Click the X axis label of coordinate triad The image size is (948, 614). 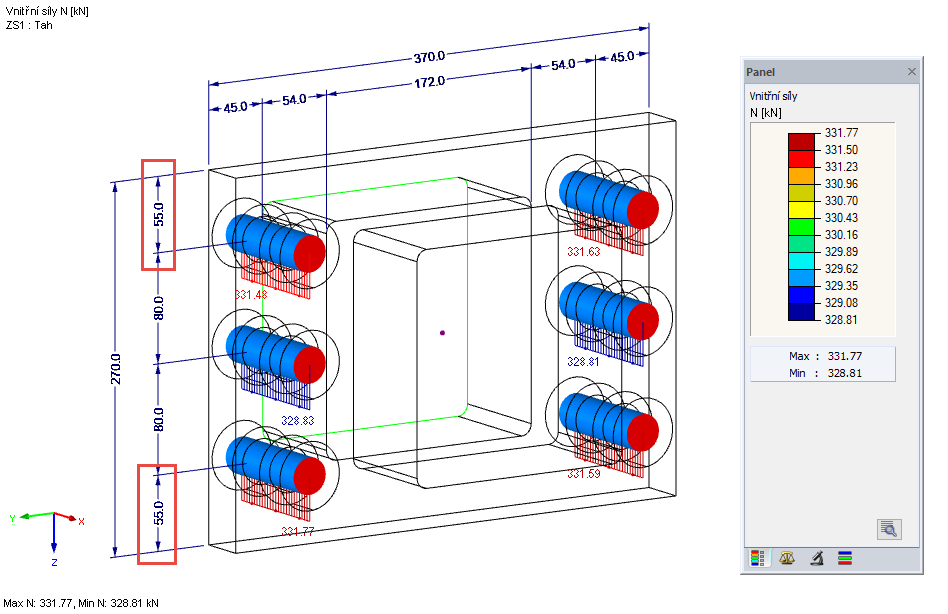(x=81, y=521)
